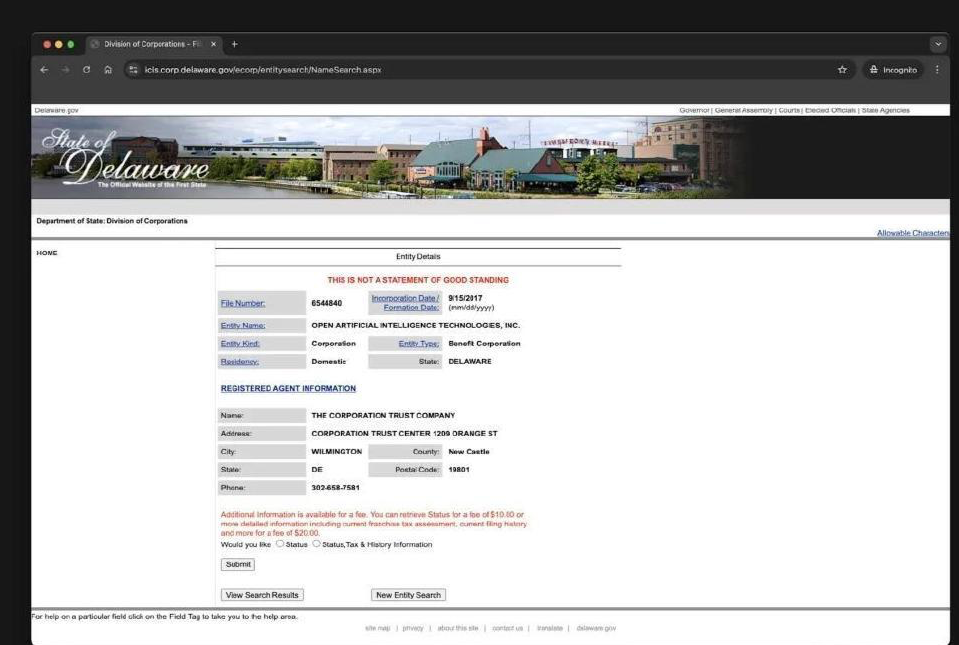Open footer translate link
The height and width of the screenshot is (645, 959).
550,628
